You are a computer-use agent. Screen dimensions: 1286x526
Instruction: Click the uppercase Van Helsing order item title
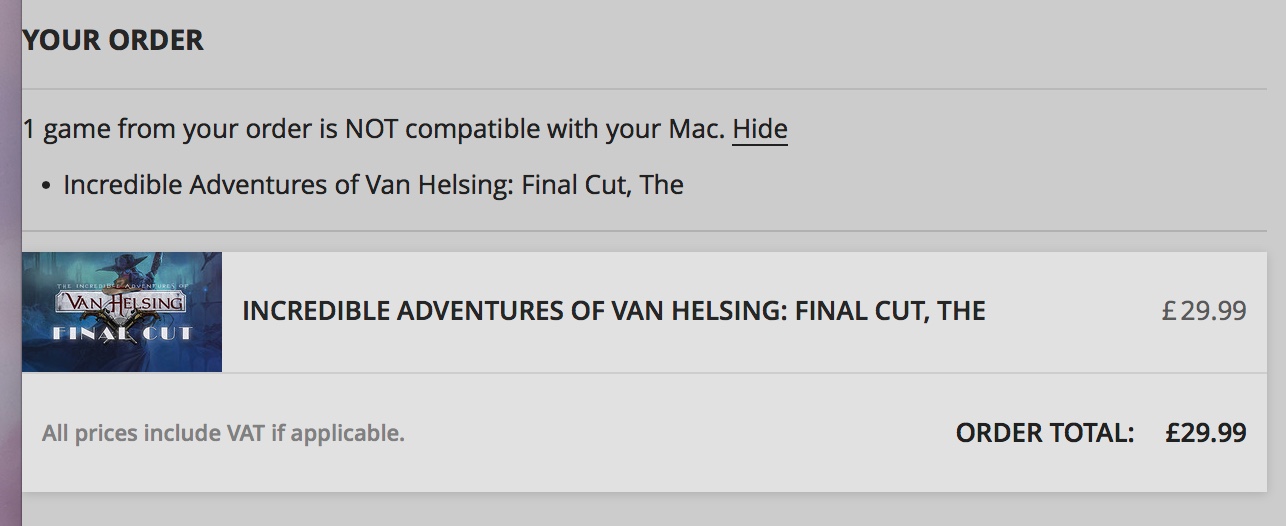[613, 311]
